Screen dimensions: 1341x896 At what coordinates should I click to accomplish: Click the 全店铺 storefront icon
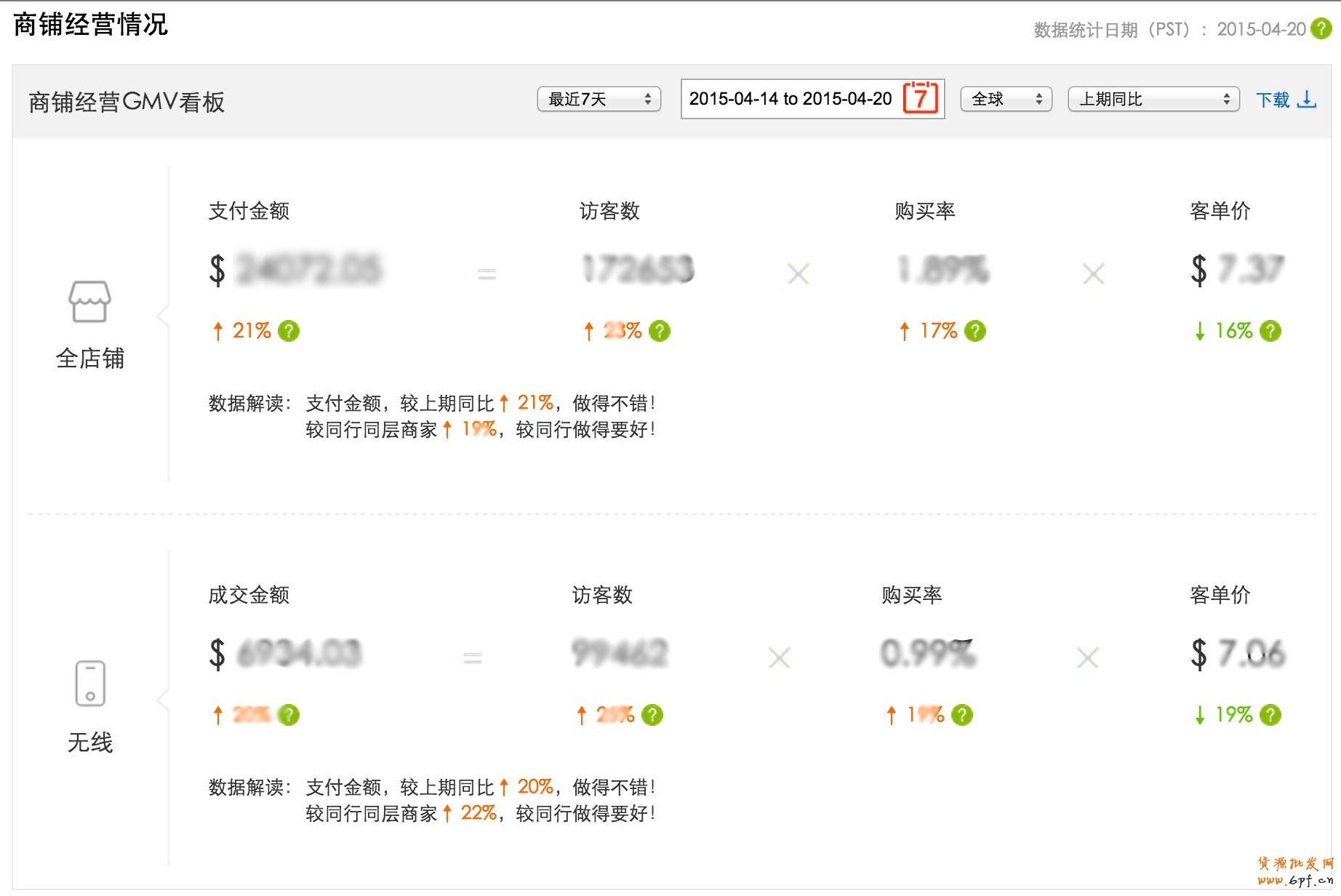pyautogui.click(x=89, y=301)
